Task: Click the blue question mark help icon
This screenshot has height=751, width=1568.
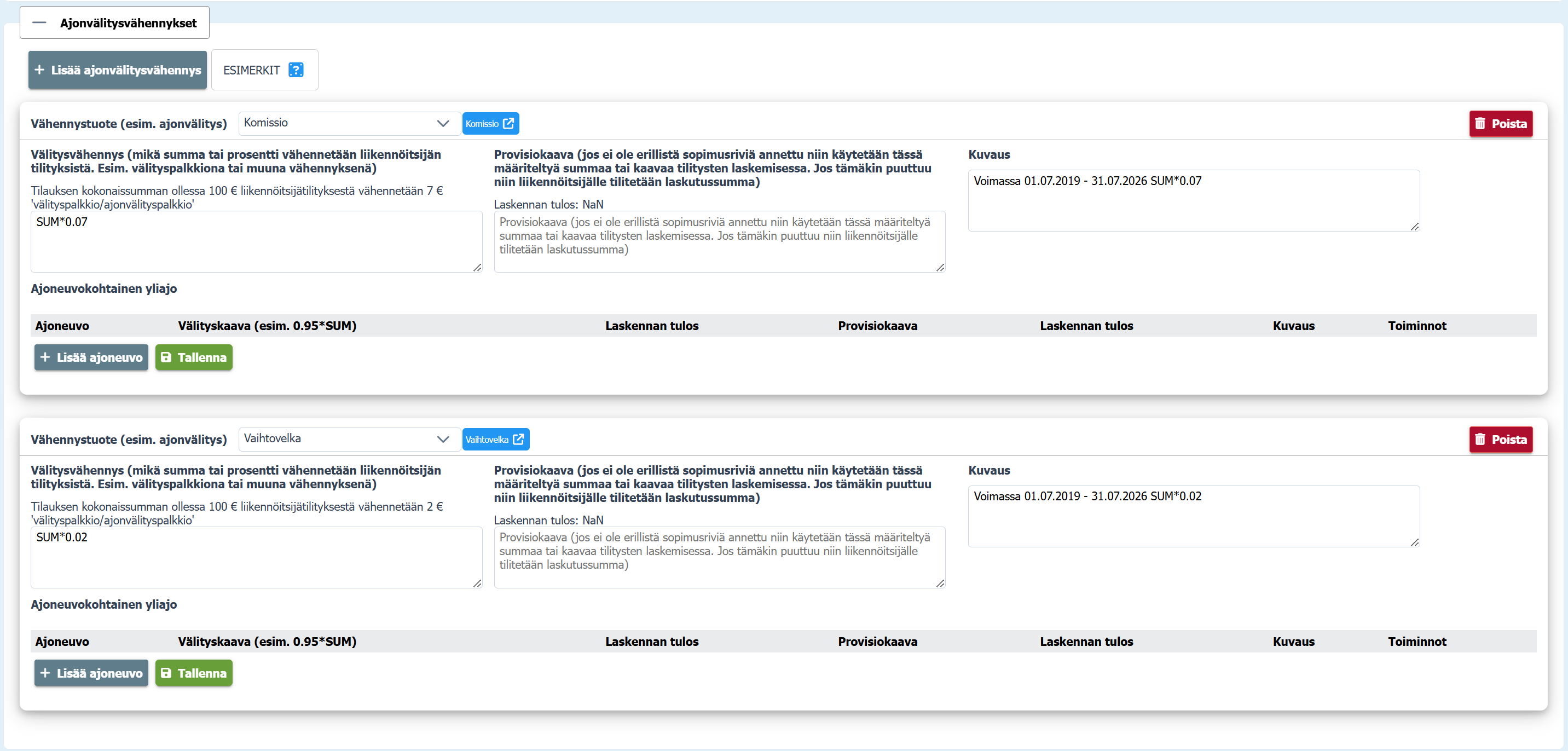Action: 296,70
